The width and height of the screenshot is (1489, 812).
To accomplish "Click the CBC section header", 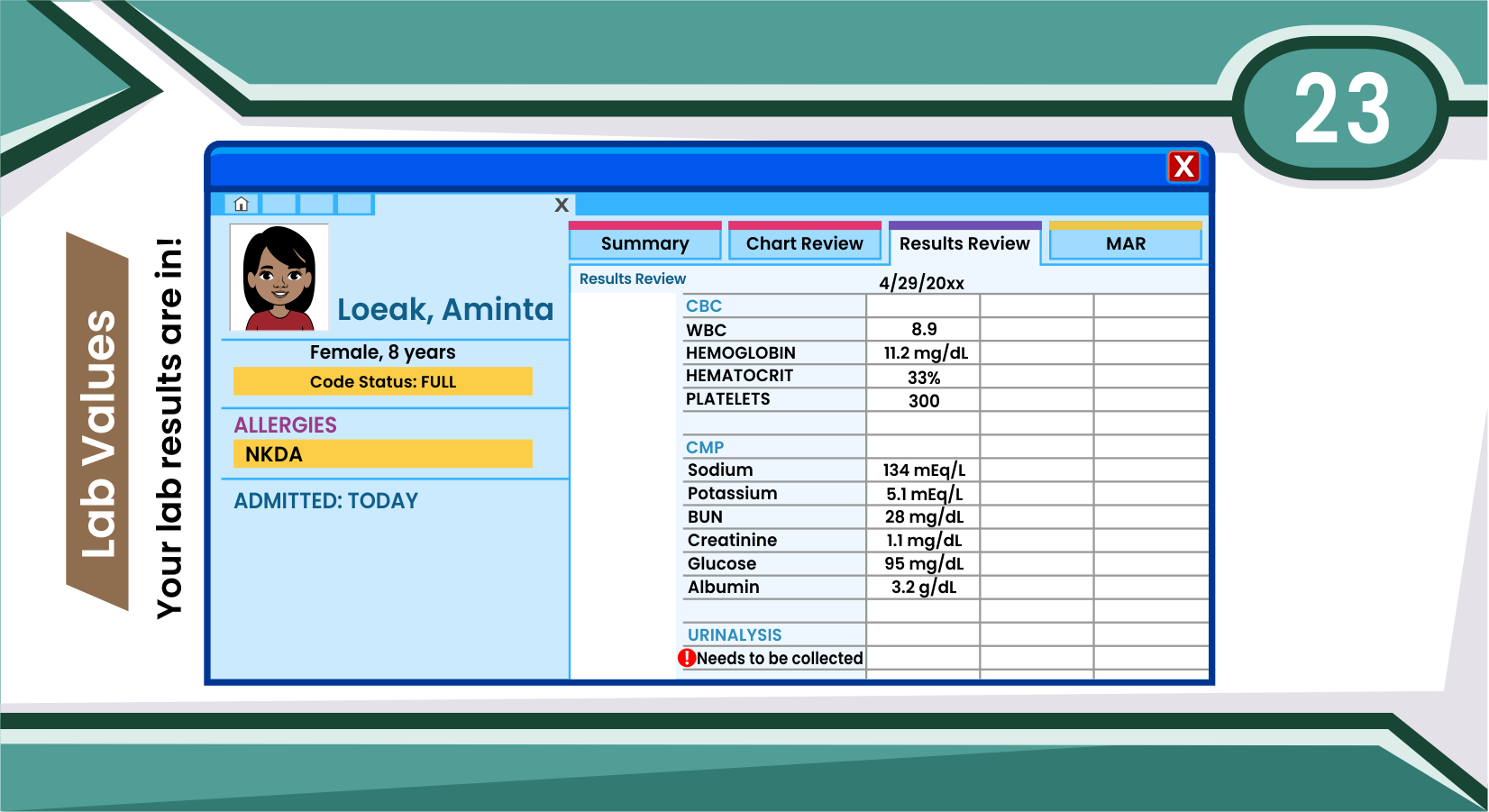I will click(x=704, y=306).
